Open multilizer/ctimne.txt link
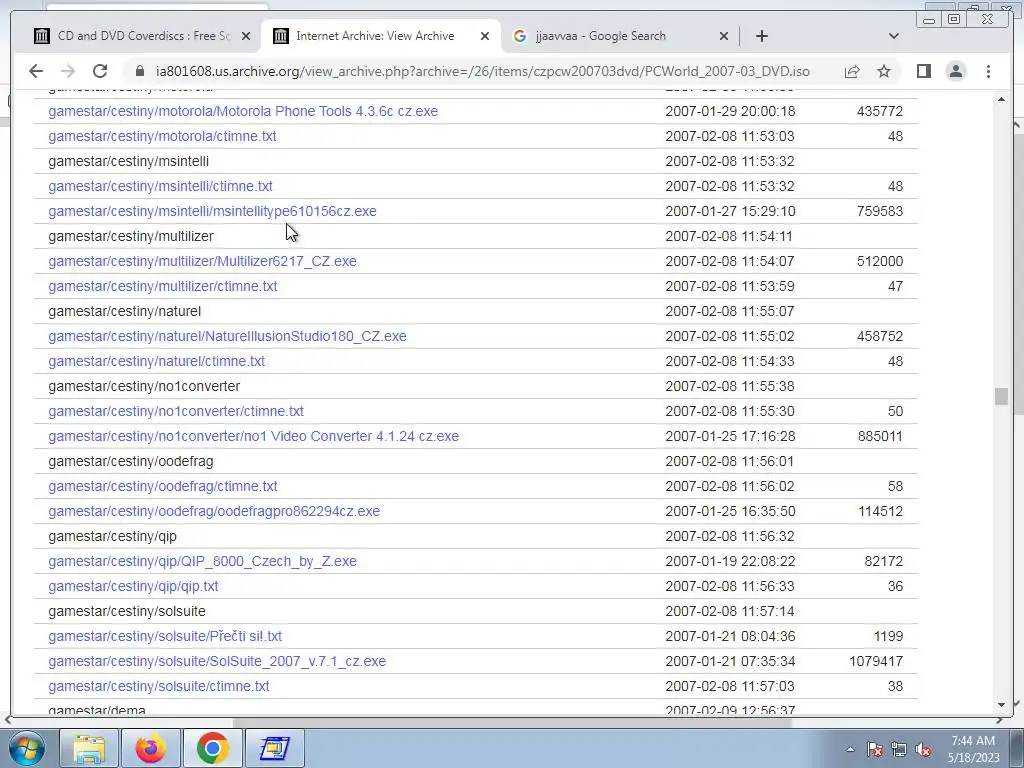Viewport: 1024px width, 768px height. tap(163, 286)
